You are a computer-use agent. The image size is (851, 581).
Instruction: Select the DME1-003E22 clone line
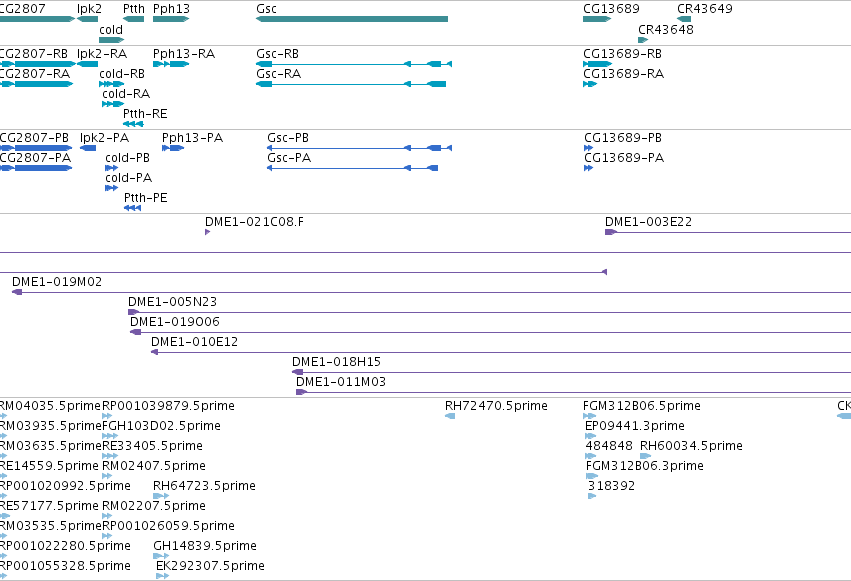pos(728,232)
